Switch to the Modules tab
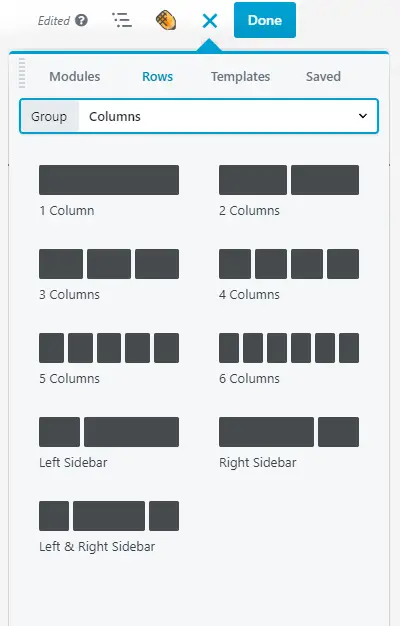The height and width of the screenshot is (626, 400). tap(75, 77)
